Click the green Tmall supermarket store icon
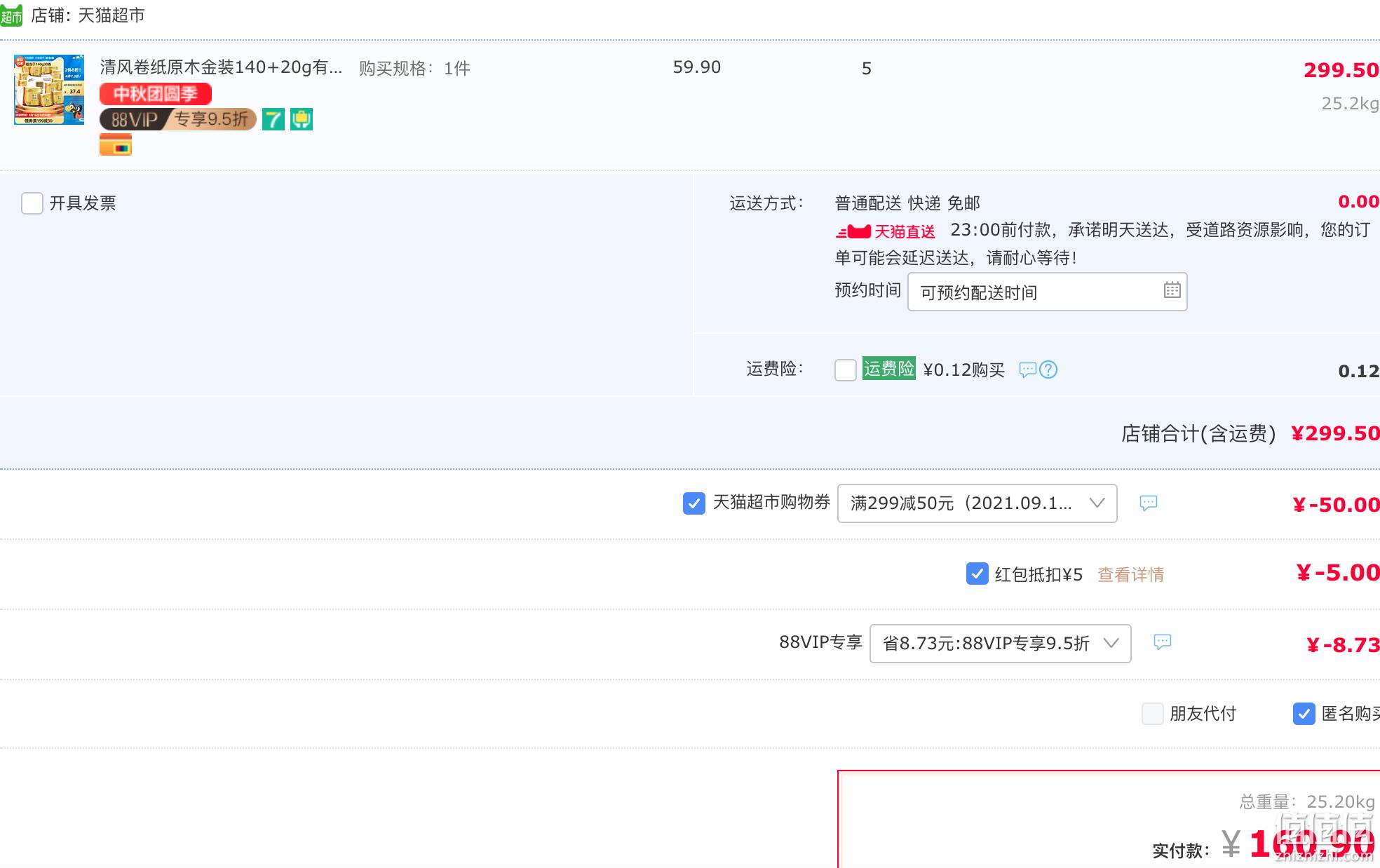This screenshot has width=1380, height=868. 11,15
